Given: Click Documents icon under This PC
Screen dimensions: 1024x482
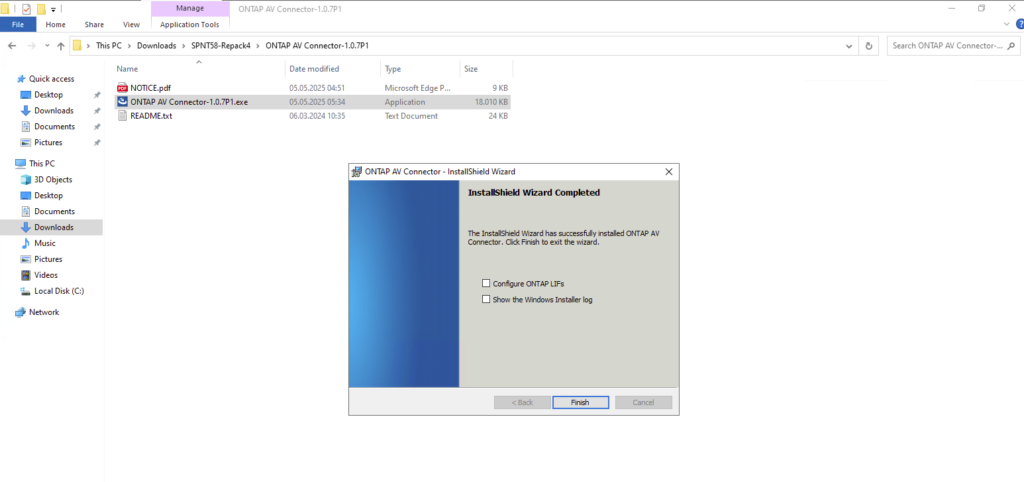Looking at the screenshot, I should (26, 212).
